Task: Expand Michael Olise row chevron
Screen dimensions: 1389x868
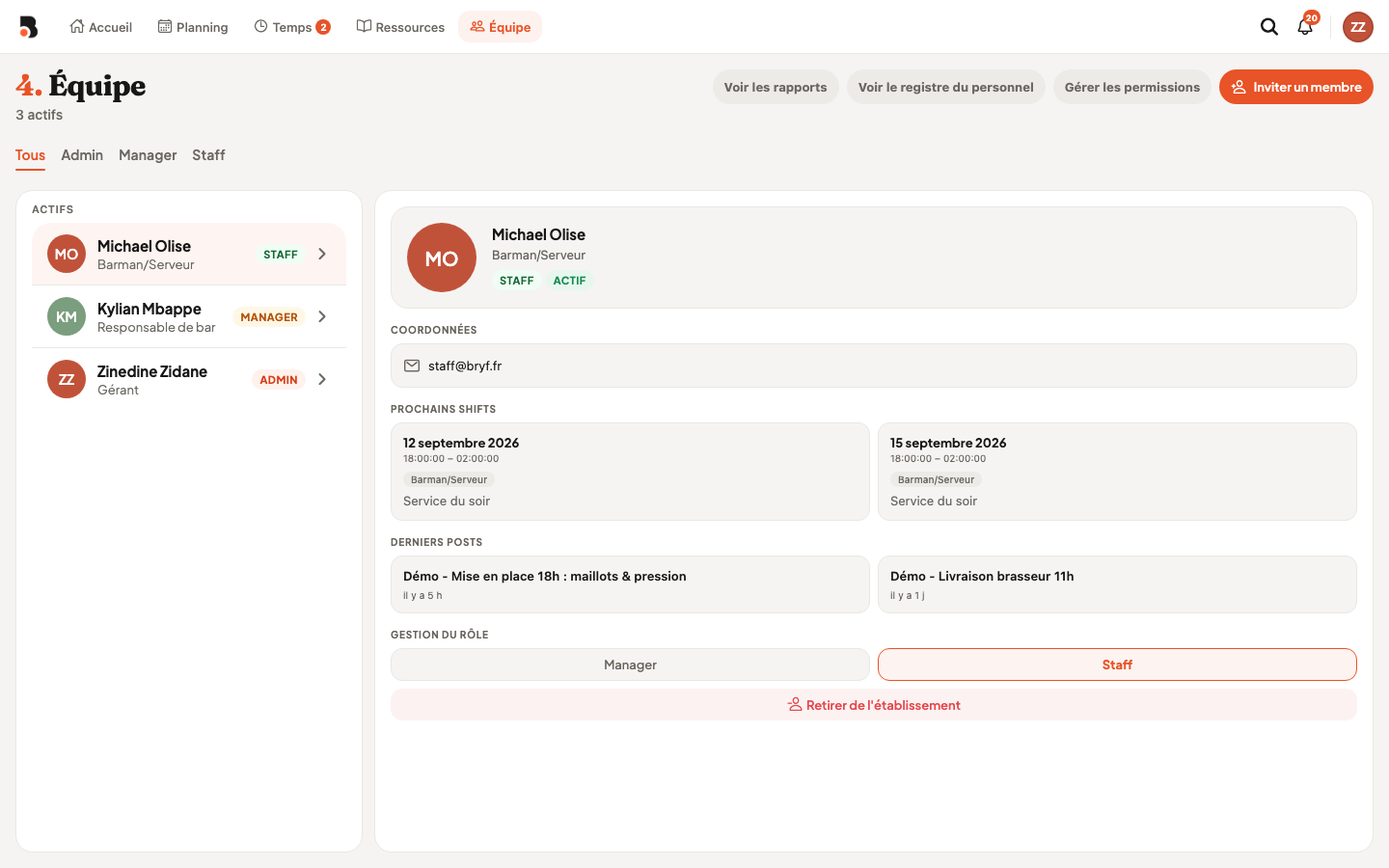Action: (322, 254)
